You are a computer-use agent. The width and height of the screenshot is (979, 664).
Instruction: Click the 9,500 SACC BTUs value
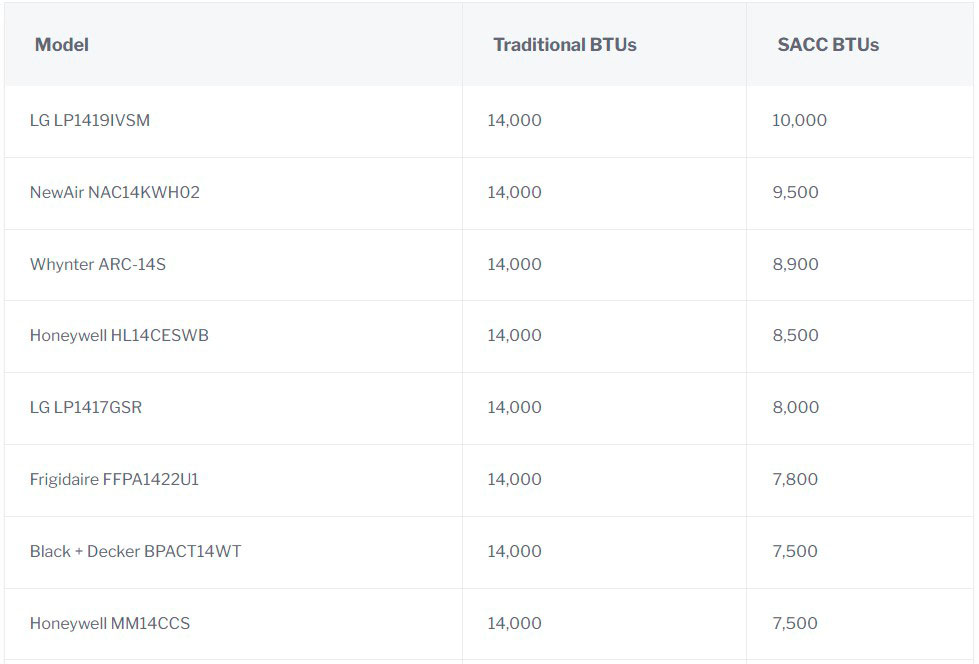click(x=795, y=192)
